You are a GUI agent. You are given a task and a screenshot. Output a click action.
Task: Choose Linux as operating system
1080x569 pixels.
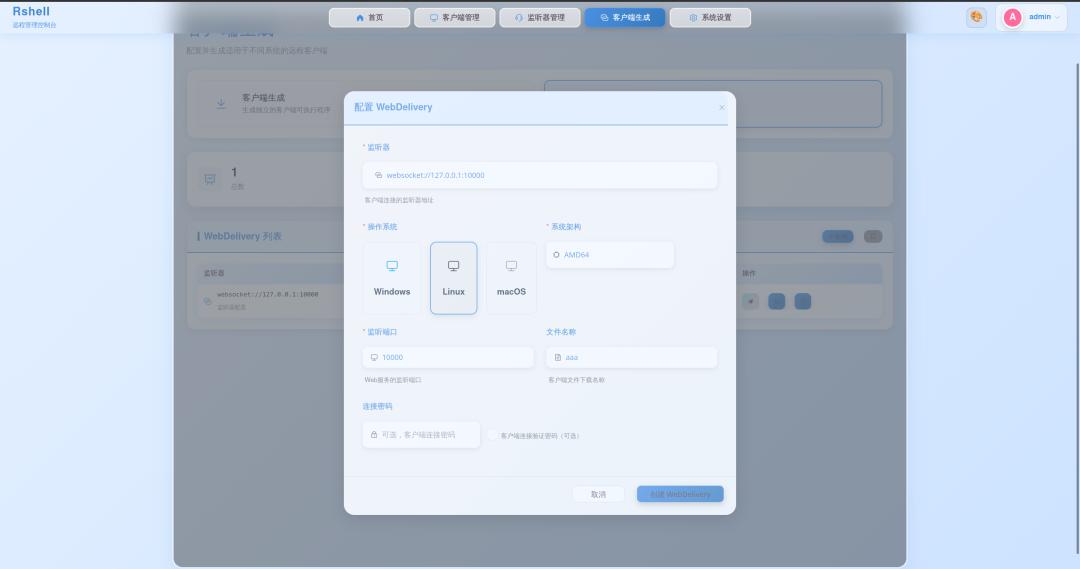(x=453, y=278)
